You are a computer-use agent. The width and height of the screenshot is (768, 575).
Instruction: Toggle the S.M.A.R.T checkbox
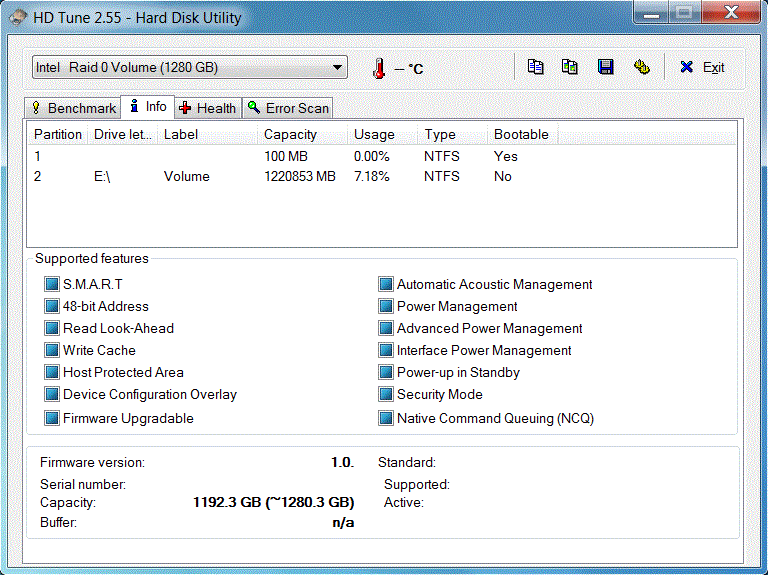(x=51, y=284)
